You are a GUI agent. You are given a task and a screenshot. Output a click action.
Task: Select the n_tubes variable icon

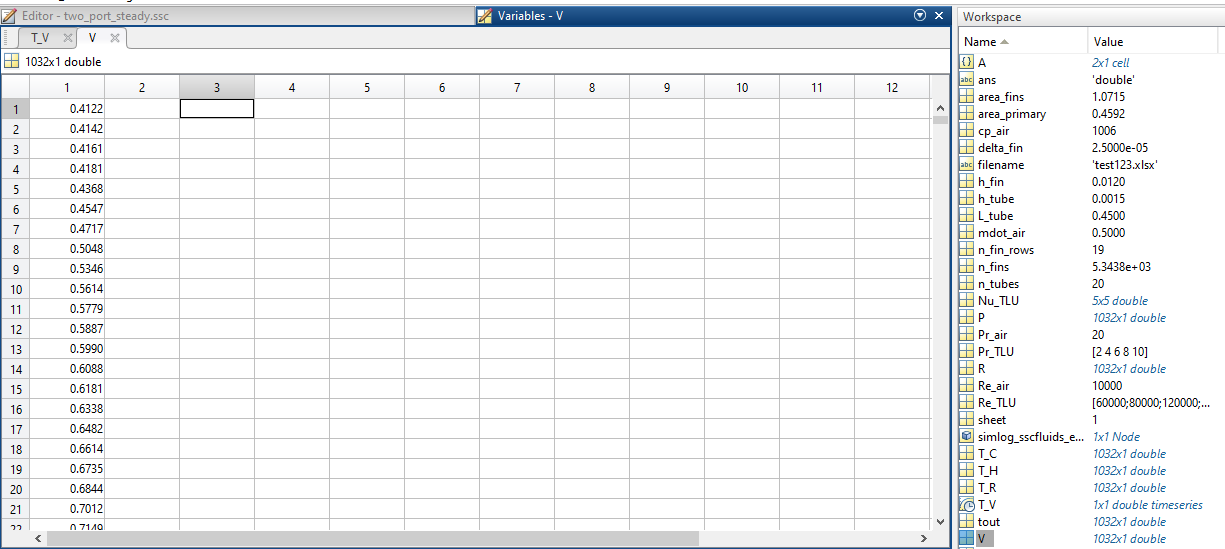[x=966, y=283]
